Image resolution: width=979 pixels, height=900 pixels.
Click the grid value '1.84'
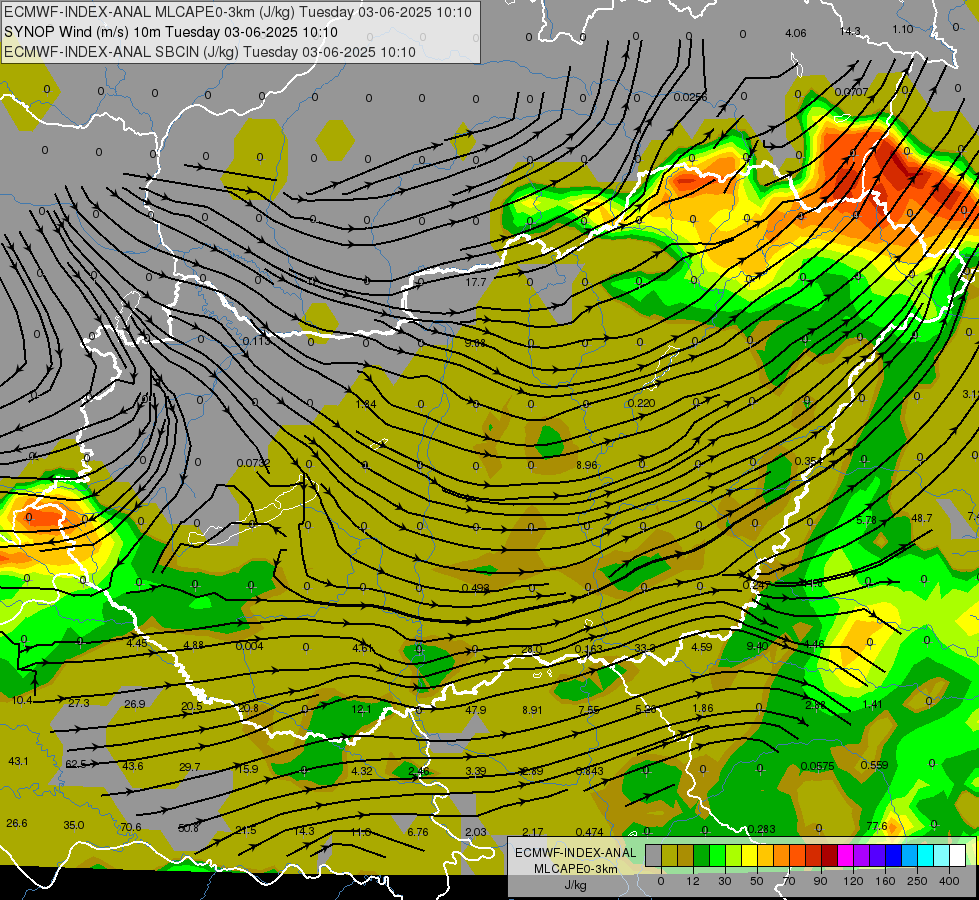(366, 404)
